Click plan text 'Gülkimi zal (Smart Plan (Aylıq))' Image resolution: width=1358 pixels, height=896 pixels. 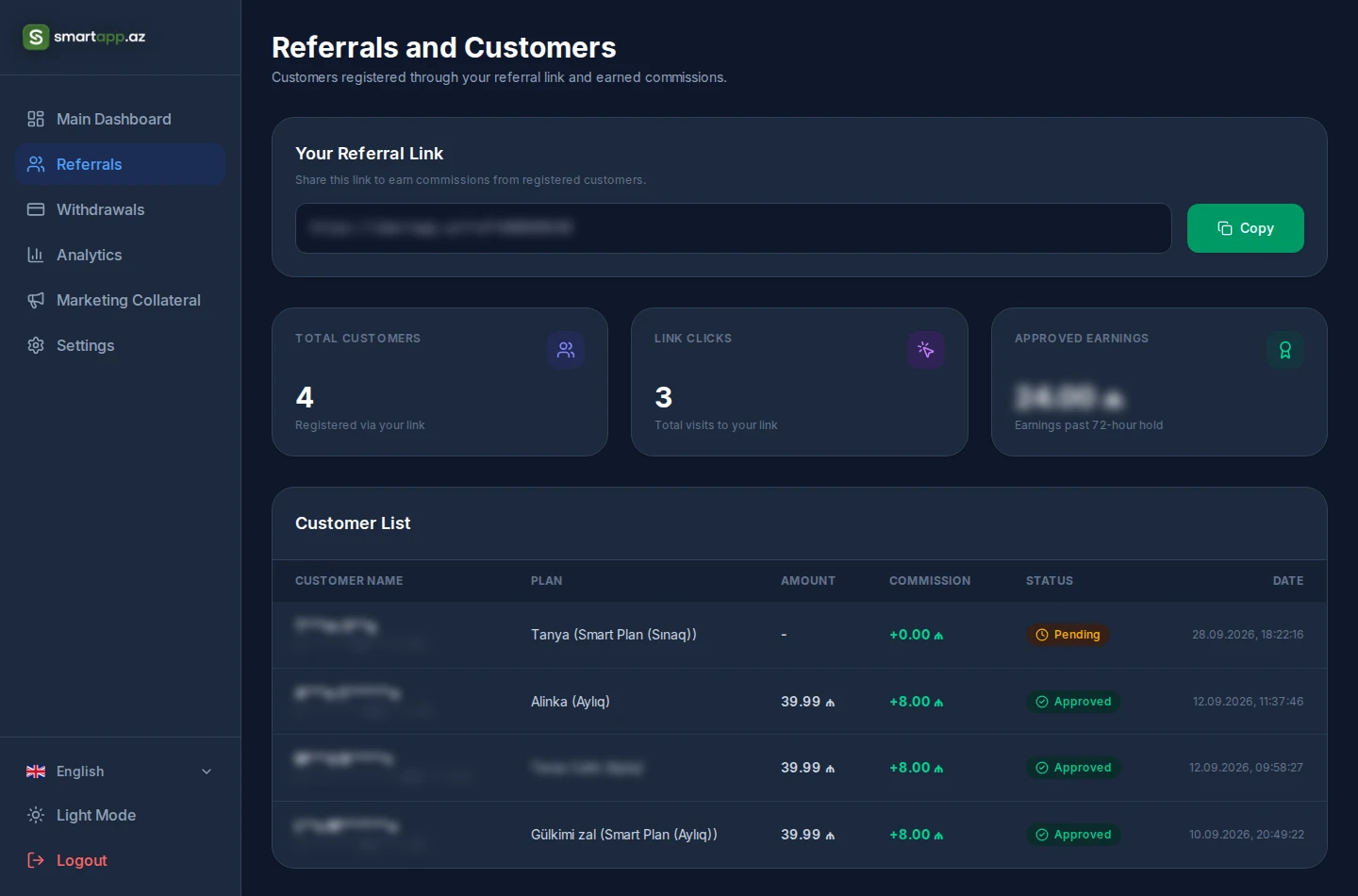(x=624, y=835)
